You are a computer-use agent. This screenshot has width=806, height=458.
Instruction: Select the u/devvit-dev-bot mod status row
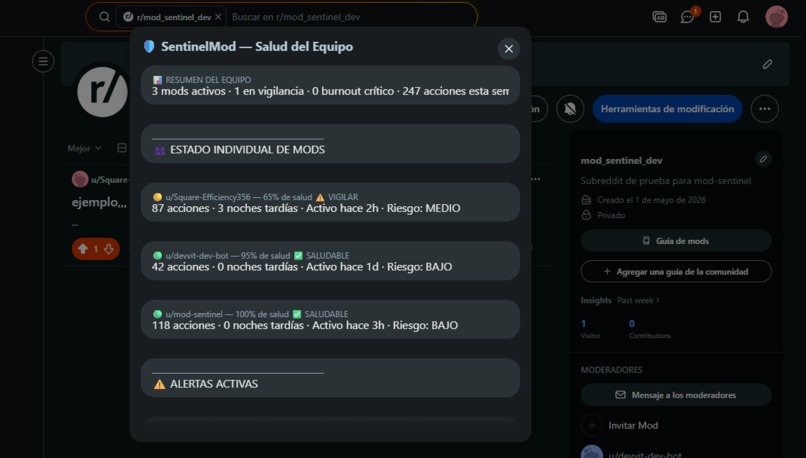330,261
